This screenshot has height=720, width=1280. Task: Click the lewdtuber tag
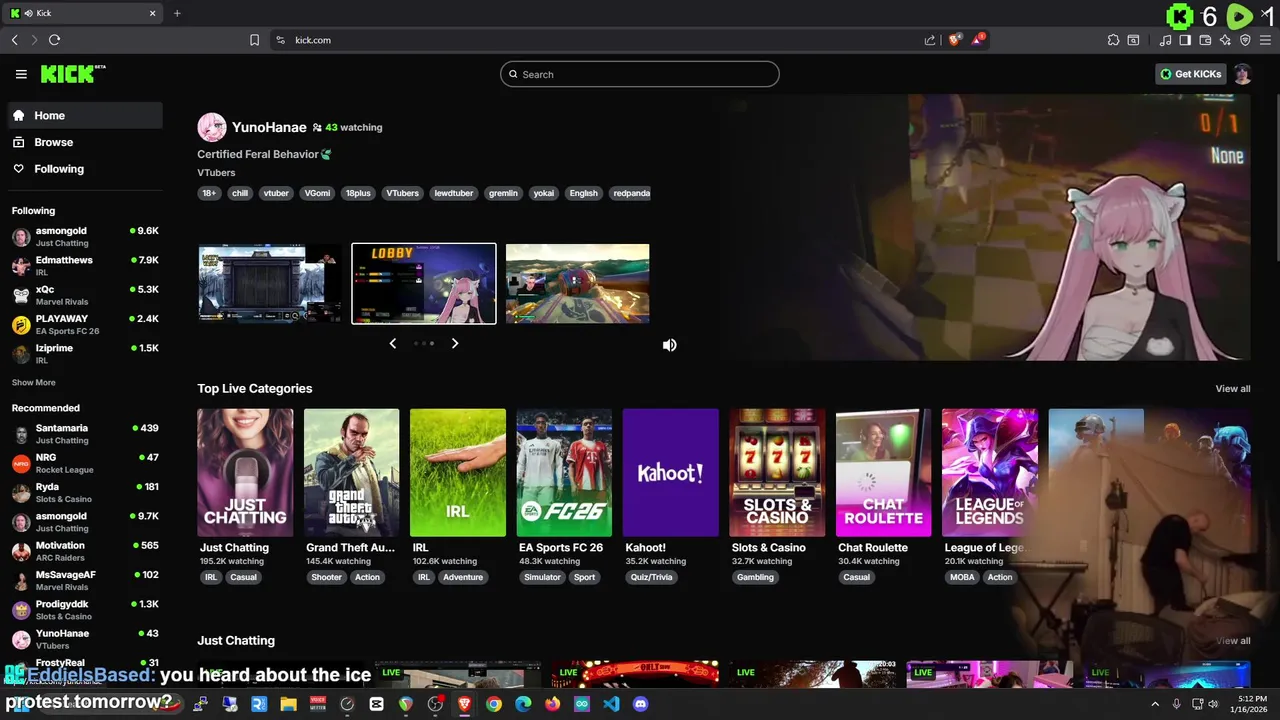click(x=454, y=193)
